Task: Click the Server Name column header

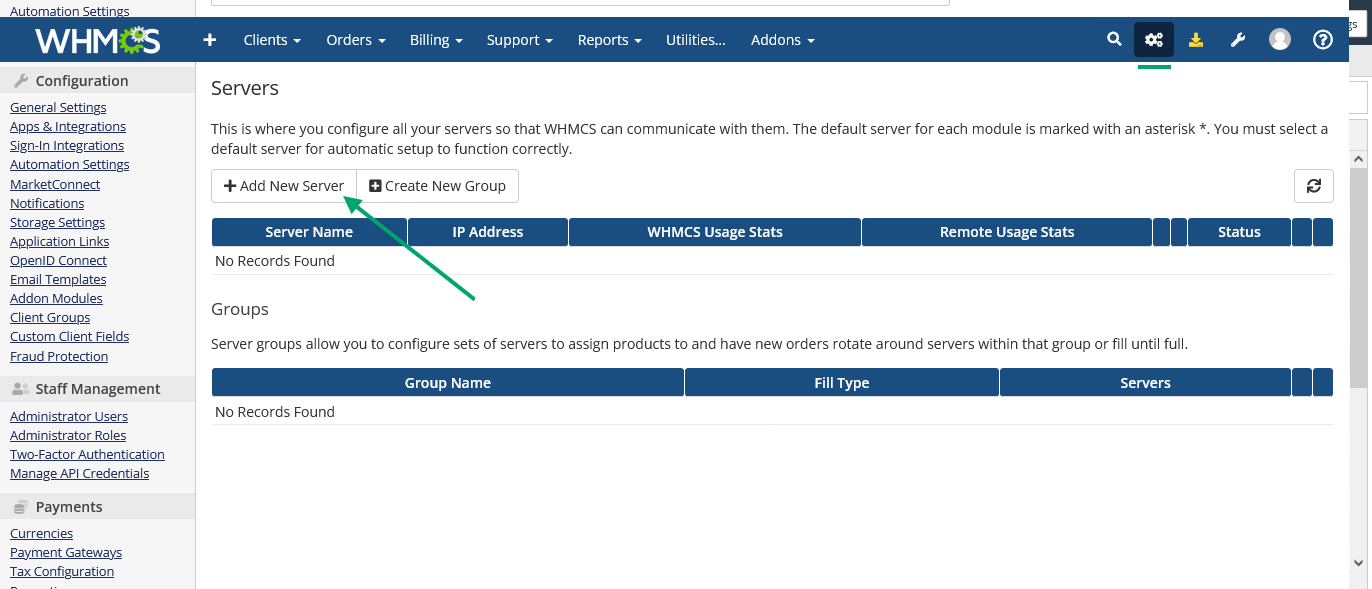Action: 309,232
